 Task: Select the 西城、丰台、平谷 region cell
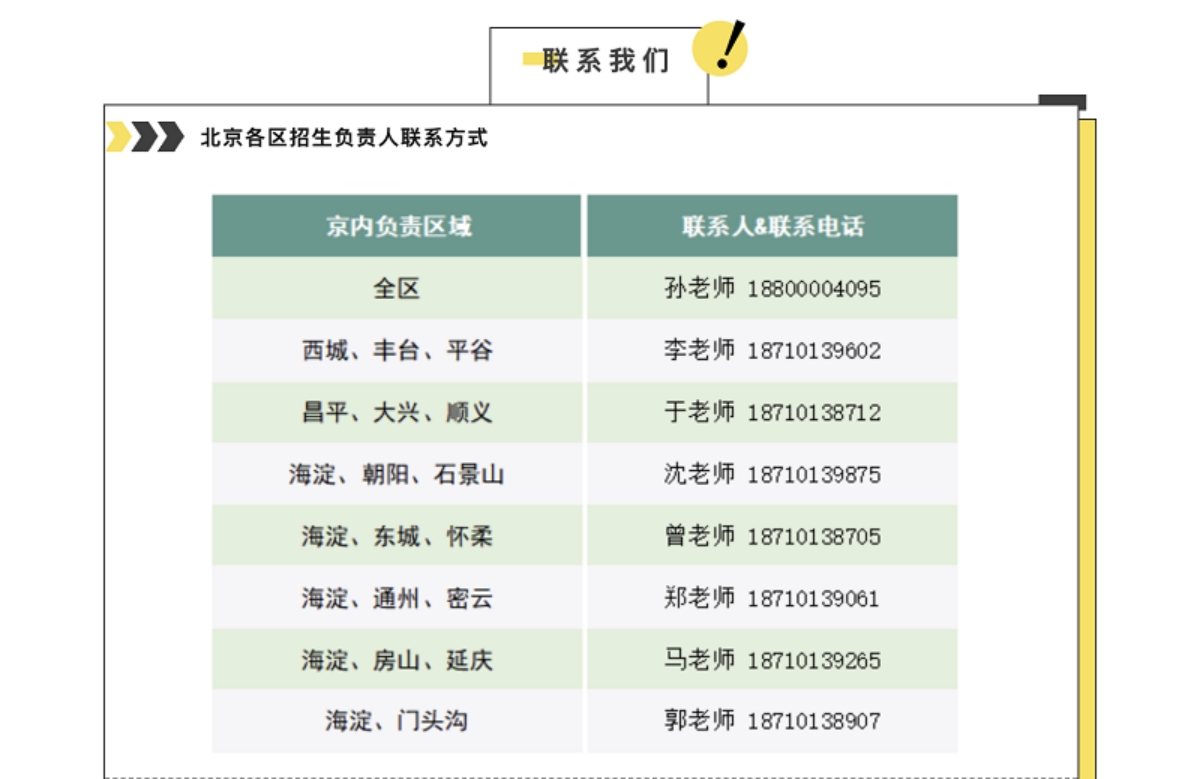click(397, 351)
